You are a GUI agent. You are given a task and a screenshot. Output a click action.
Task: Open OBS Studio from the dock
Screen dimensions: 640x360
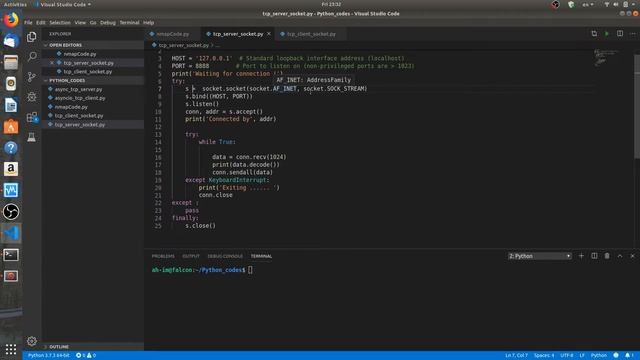click(11, 212)
